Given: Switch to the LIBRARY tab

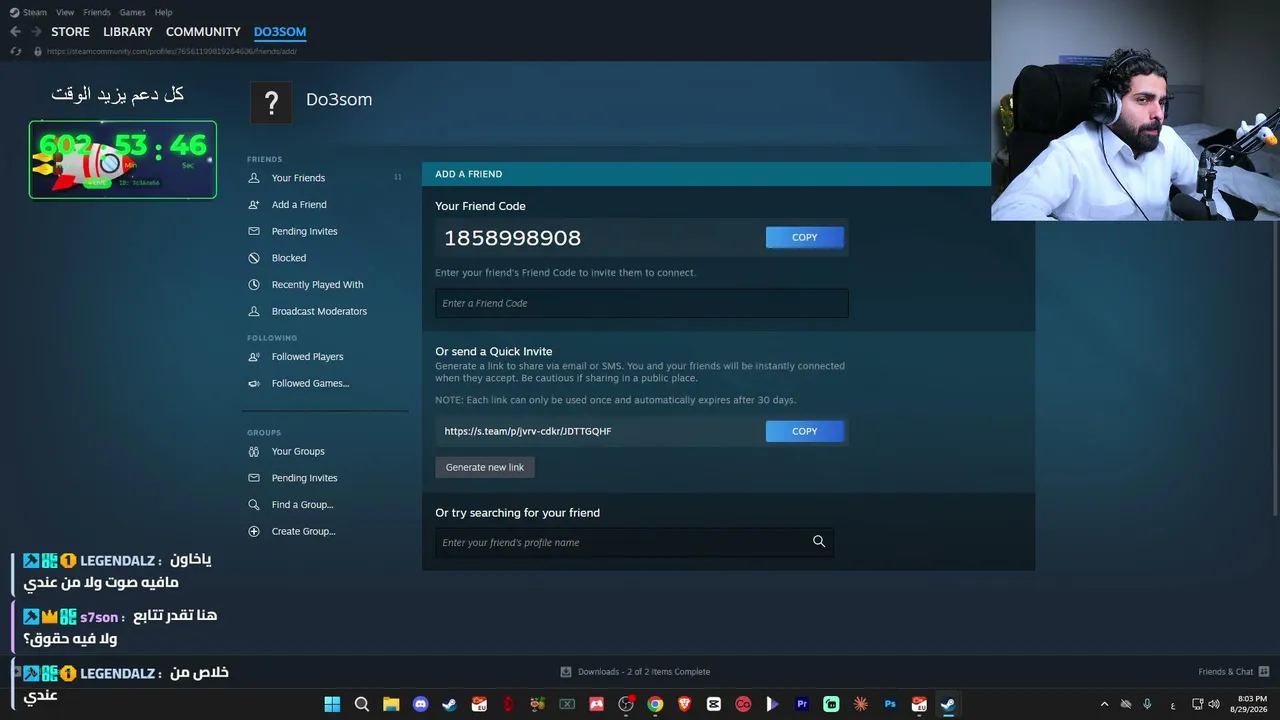Looking at the screenshot, I should (128, 32).
